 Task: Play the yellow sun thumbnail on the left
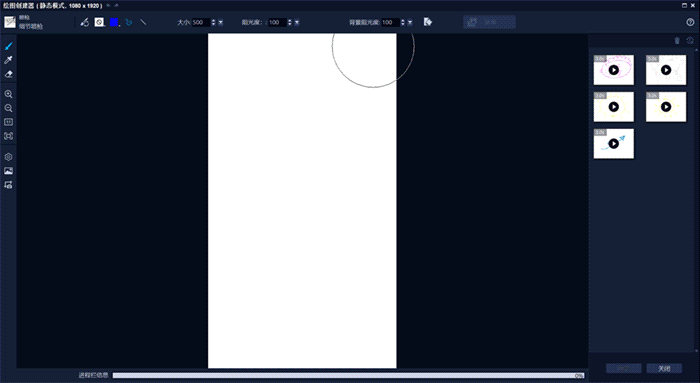tap(613, 107)
